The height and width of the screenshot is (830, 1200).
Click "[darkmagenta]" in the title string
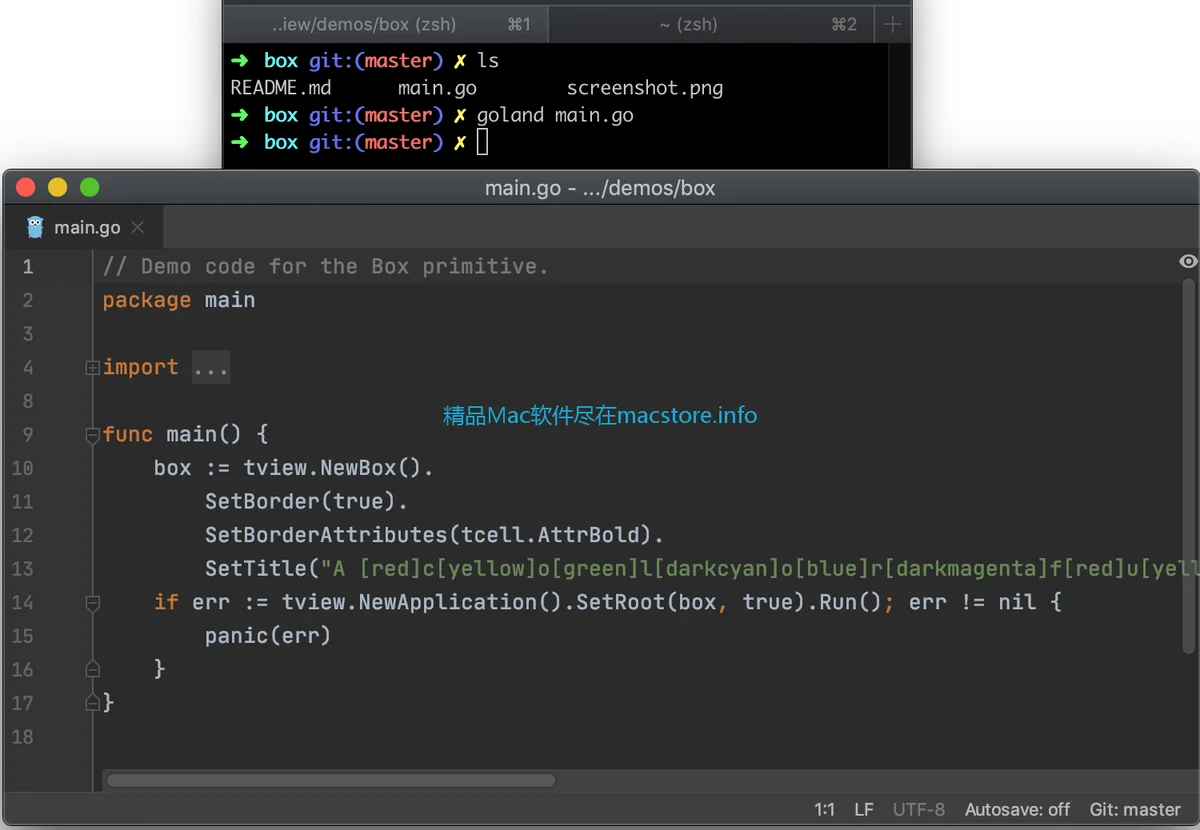point(965,569)
